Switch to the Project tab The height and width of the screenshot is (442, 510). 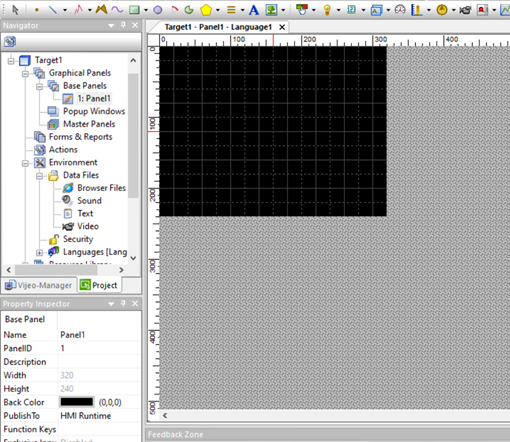coord(99,285)
